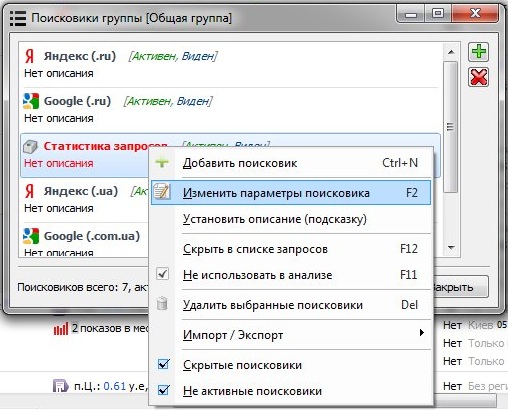The width and height of the screenshot is (508, 410).
Task: Click Нет описания under Яндекс (.ua)
Action: tap(59, 208)
